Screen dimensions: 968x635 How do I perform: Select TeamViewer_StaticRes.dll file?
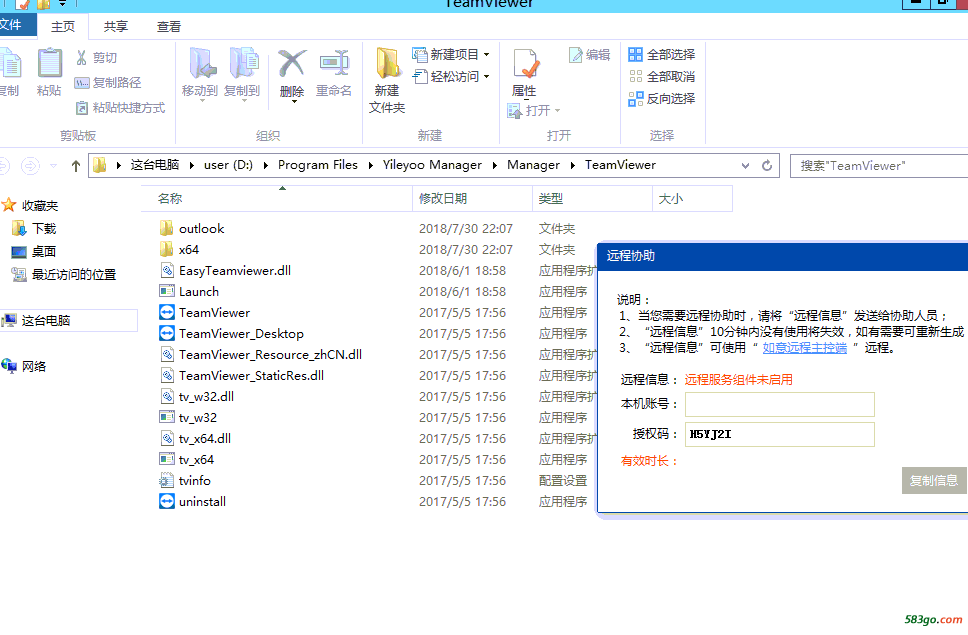(241, 376)
